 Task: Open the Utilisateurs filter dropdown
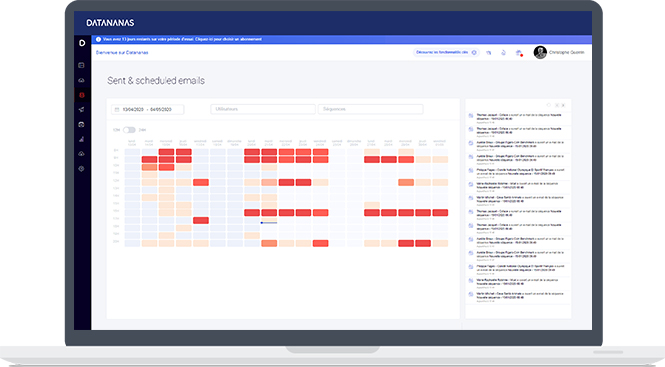pos(263,109)
